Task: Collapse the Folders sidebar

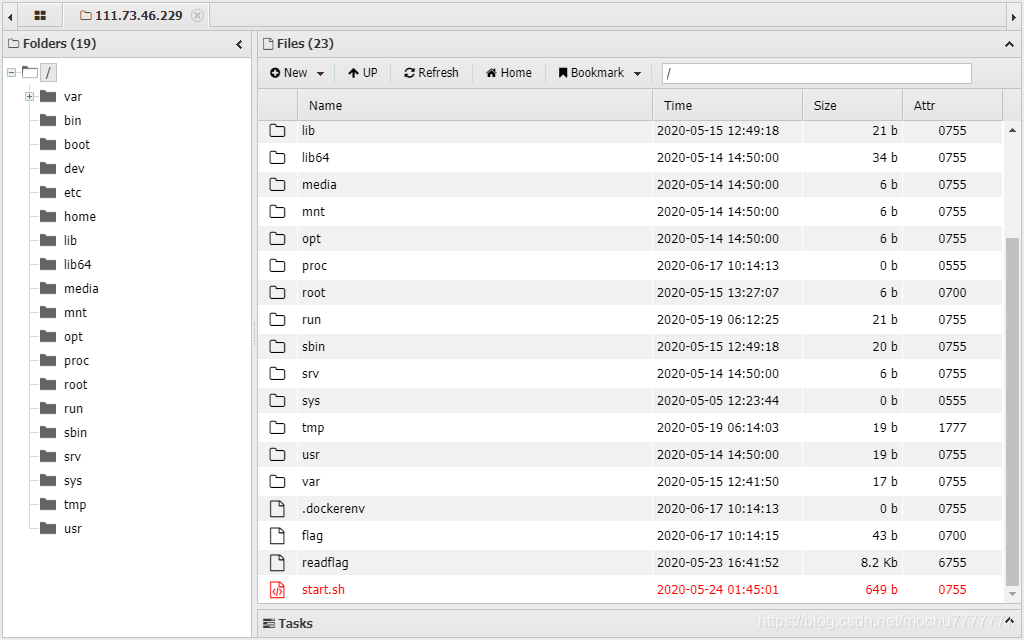Action: click(239, 44)
